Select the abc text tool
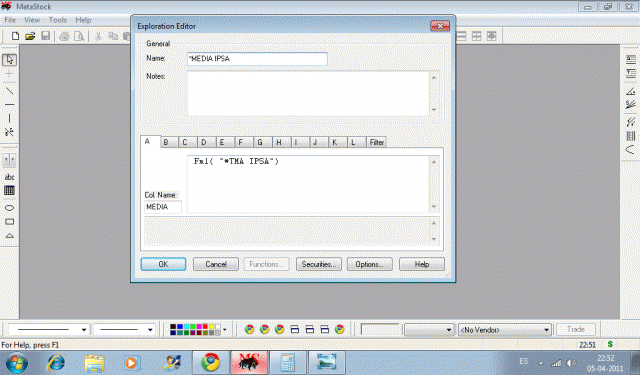Viewport: 640px width, 375px height. pos(9,177)
